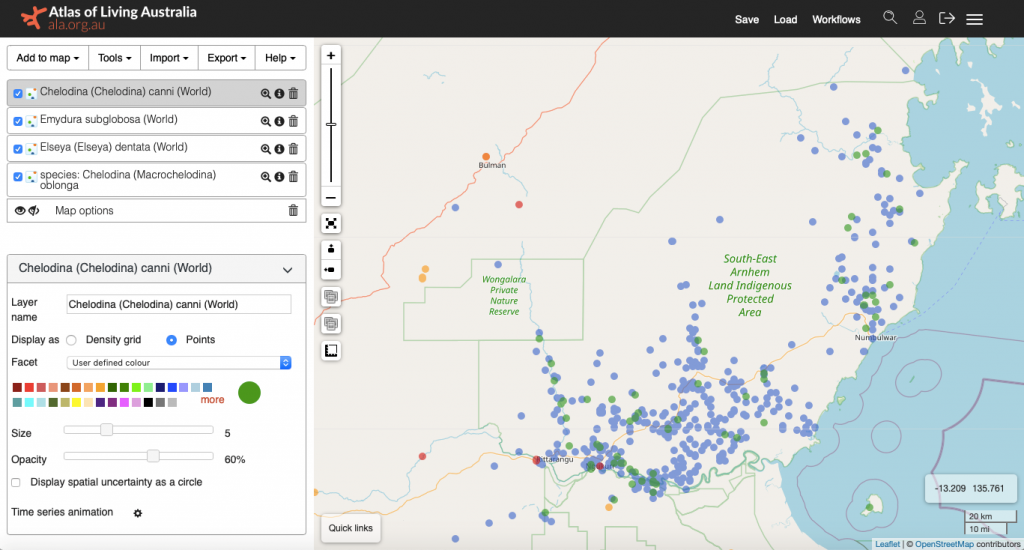Open Time series animation settings gear
The width and height of the screenshot is (1024, 550).
(138, 513)
